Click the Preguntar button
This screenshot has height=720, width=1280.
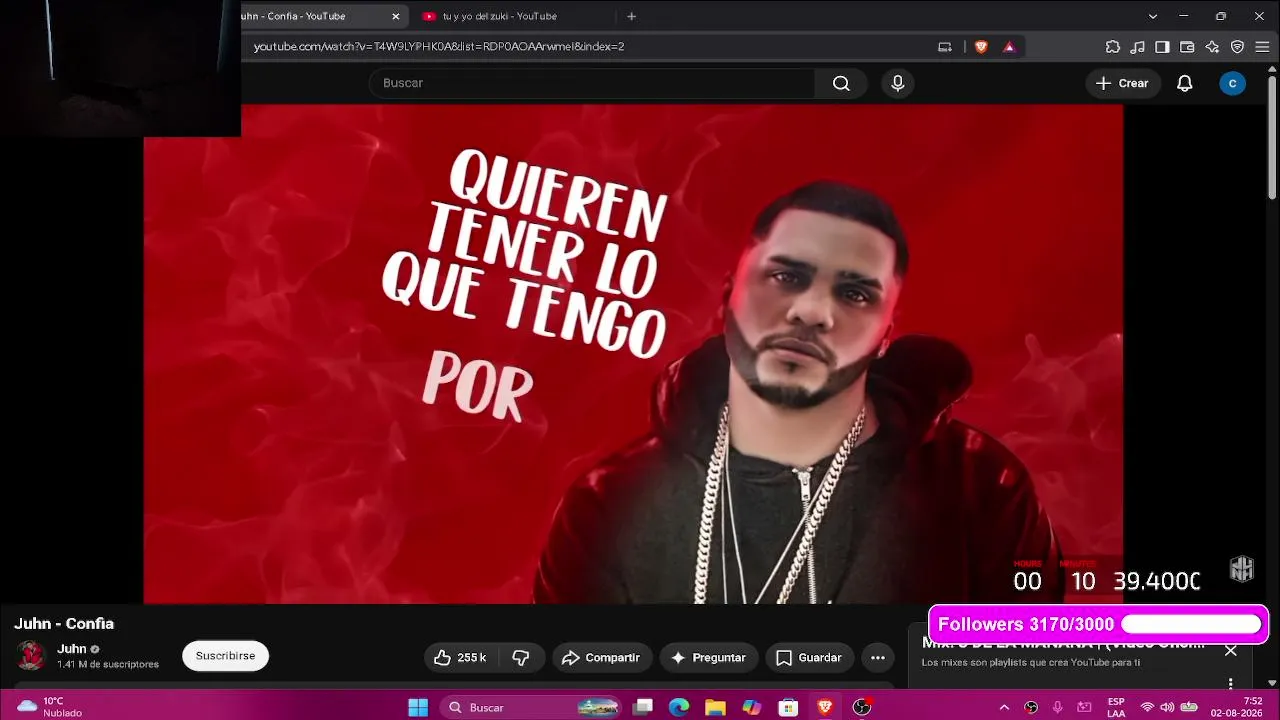click(708, 657)
